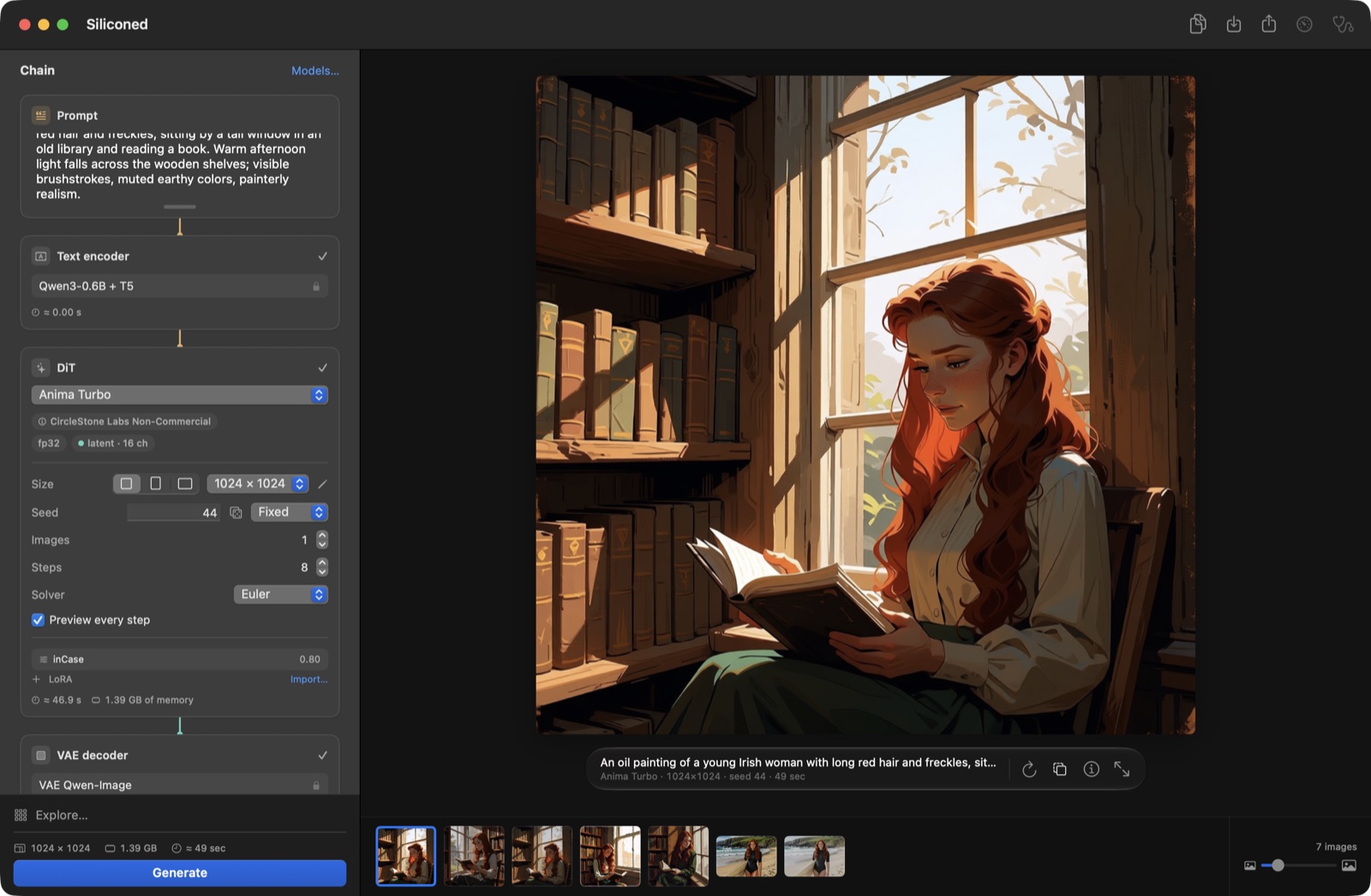Screen dimensions: 1371x896
Task: Click the inCase LoRA weight bar
Action: (x=180, y=660)
